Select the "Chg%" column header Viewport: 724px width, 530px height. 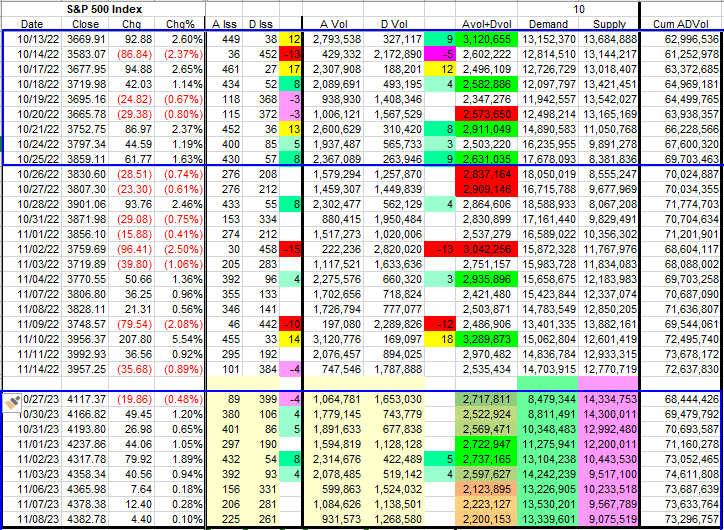point(179,24)
